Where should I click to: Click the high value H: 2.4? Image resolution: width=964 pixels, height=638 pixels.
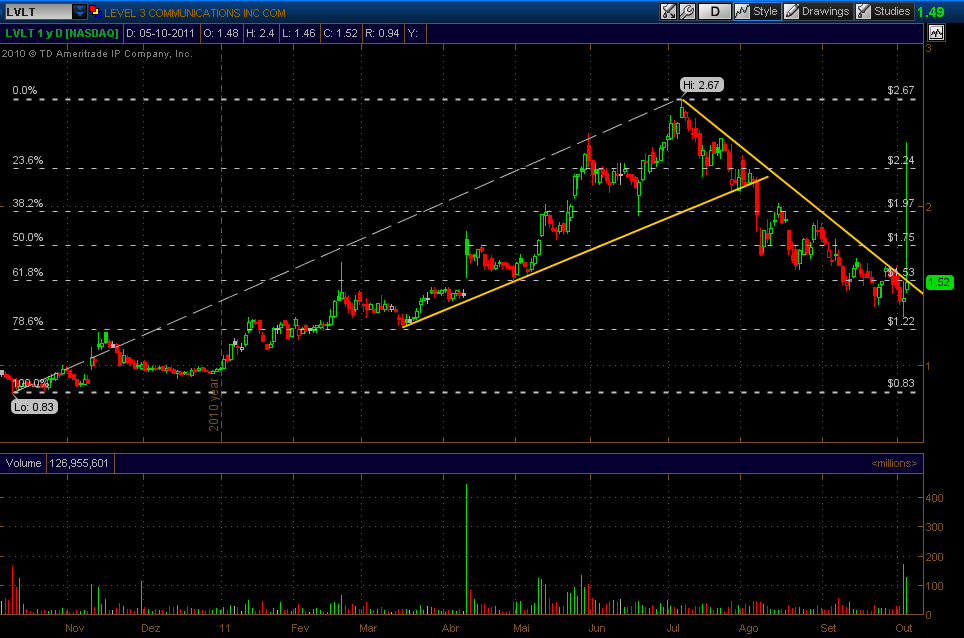260,34
